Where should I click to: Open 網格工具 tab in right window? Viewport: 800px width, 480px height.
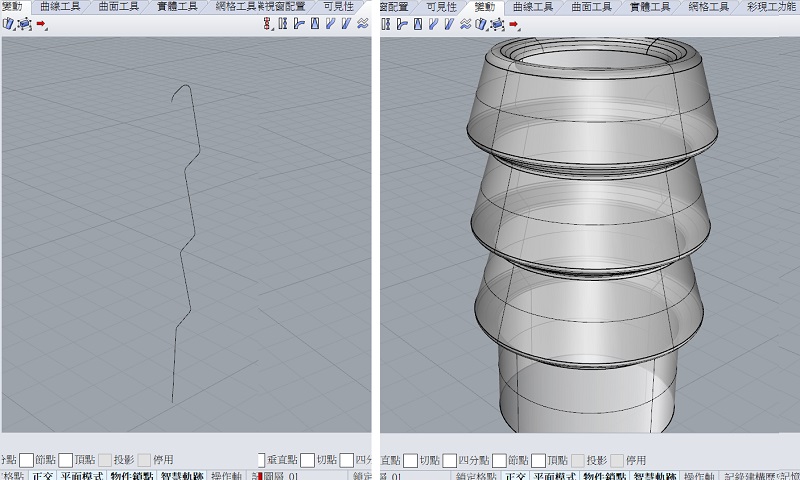click(709, 7)
